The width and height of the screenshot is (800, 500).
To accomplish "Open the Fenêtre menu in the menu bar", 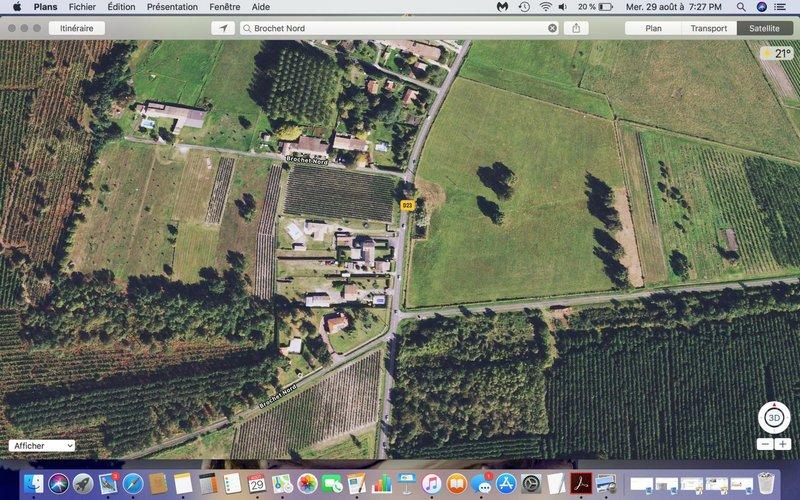I will tap(223, 7).
